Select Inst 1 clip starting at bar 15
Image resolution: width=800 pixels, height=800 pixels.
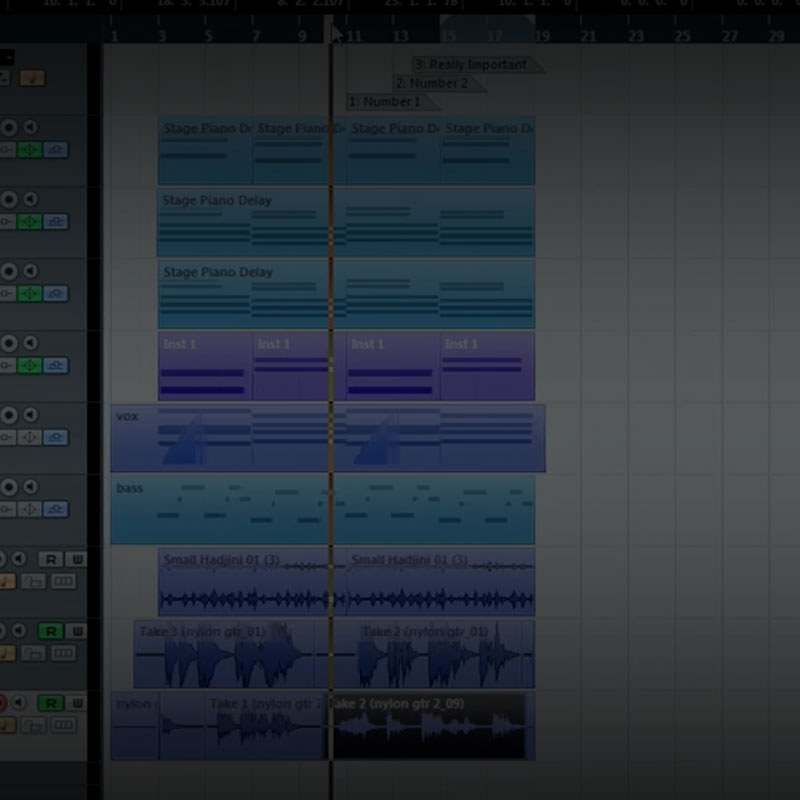[x=487, y=366]
